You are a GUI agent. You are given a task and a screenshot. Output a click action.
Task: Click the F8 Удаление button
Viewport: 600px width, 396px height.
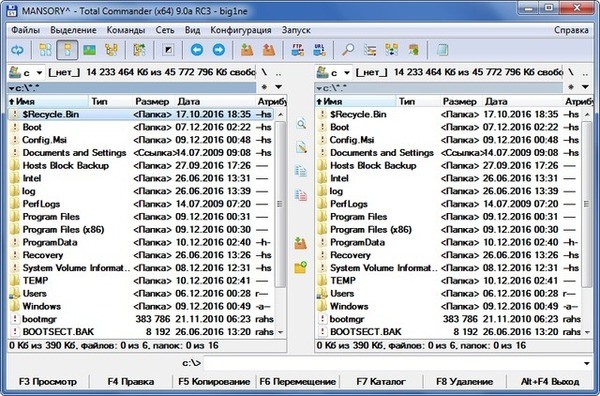pyautogui.click(x=465, y=381)
